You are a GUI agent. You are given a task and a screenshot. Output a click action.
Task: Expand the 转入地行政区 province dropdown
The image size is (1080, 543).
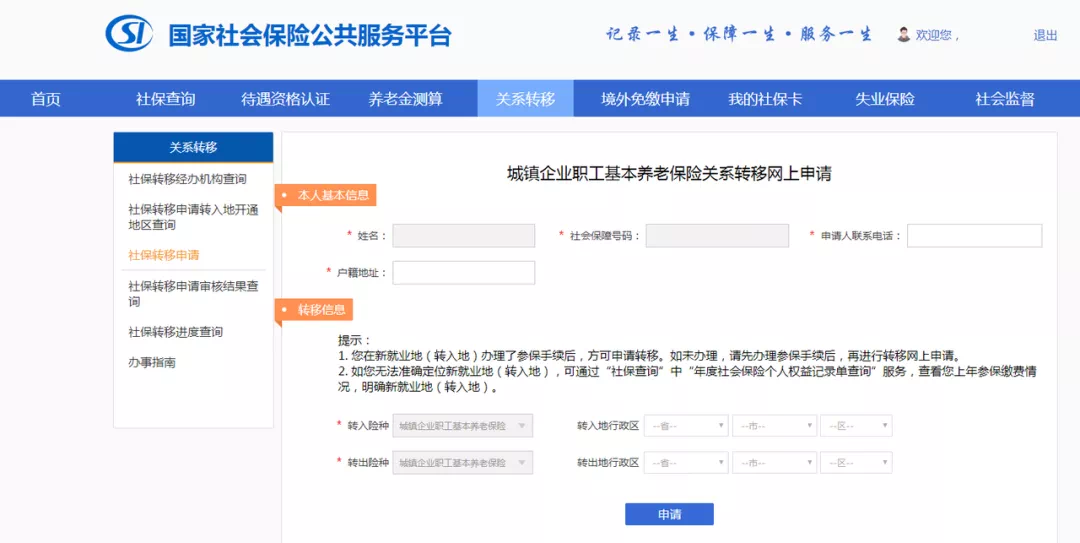pos(686,426)
